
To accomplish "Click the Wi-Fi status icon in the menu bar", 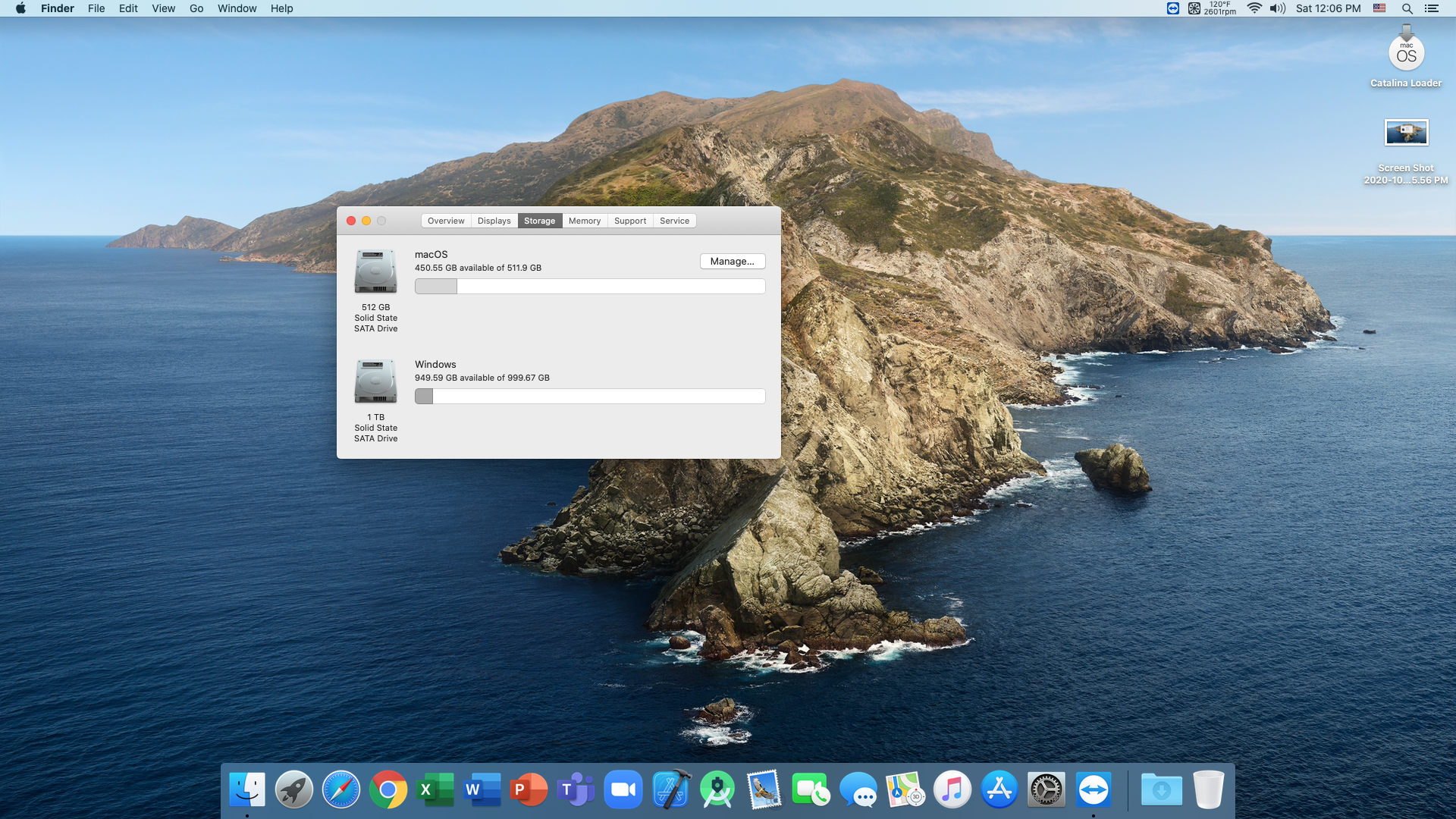I will (1254, 8).
